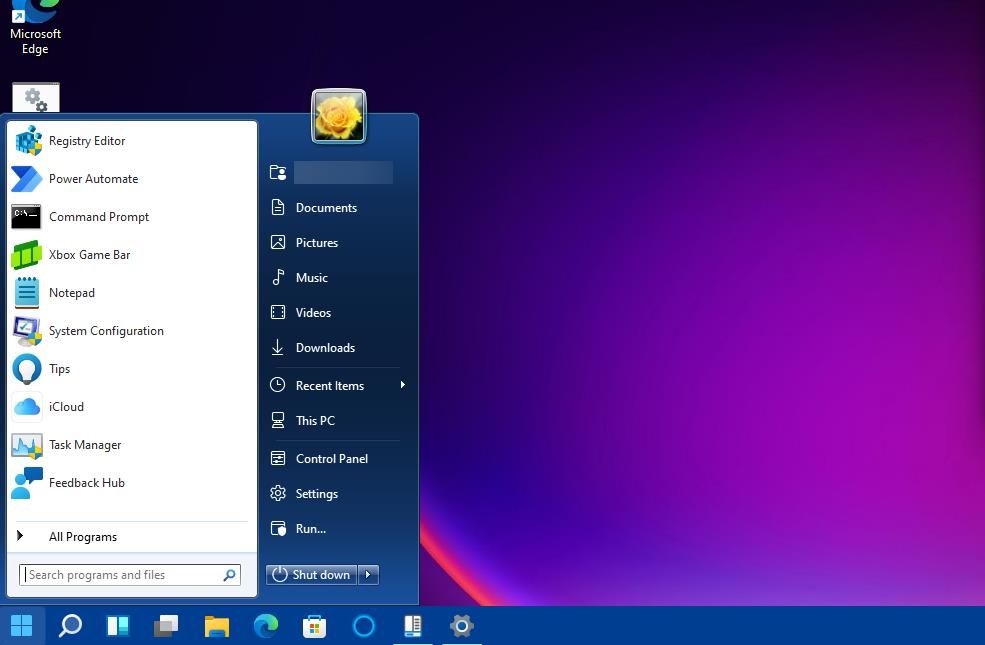Open Notepad

pyautogui.click(x=71, y=293)
